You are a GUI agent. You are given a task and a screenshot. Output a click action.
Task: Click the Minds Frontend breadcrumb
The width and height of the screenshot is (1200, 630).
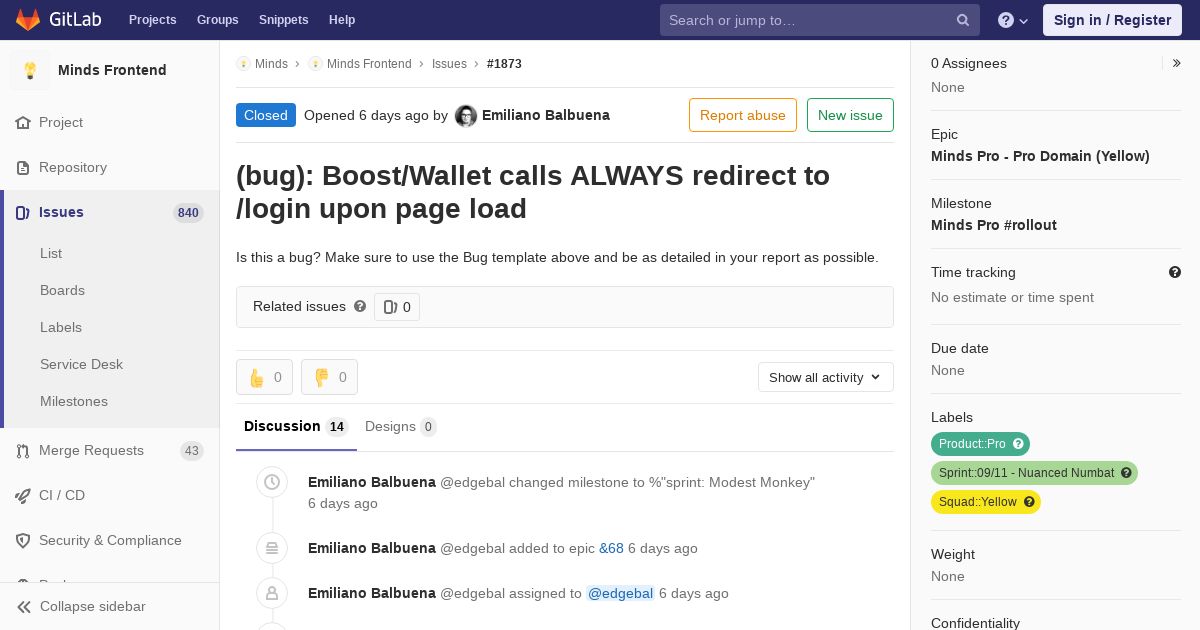pyautogui.click(x=369, y=64)
